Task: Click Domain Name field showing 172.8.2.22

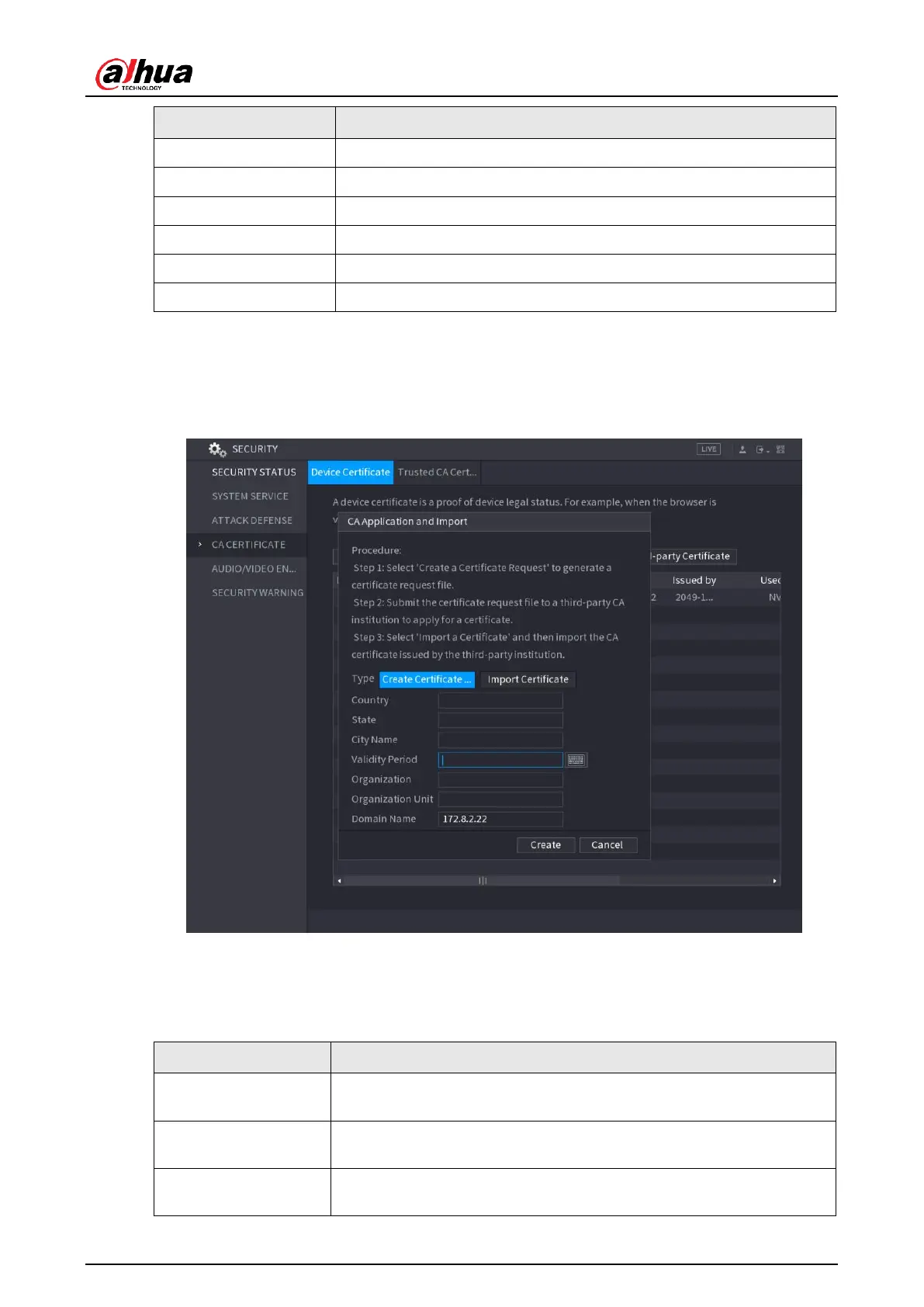Action: tap(500, 819)
